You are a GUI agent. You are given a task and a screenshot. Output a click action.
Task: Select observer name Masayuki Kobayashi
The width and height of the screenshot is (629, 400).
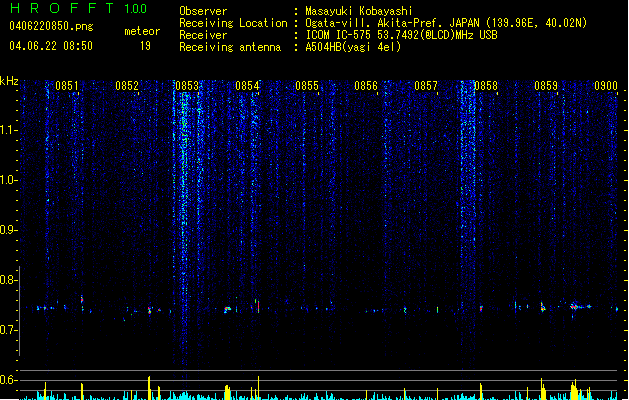point(359,11)
